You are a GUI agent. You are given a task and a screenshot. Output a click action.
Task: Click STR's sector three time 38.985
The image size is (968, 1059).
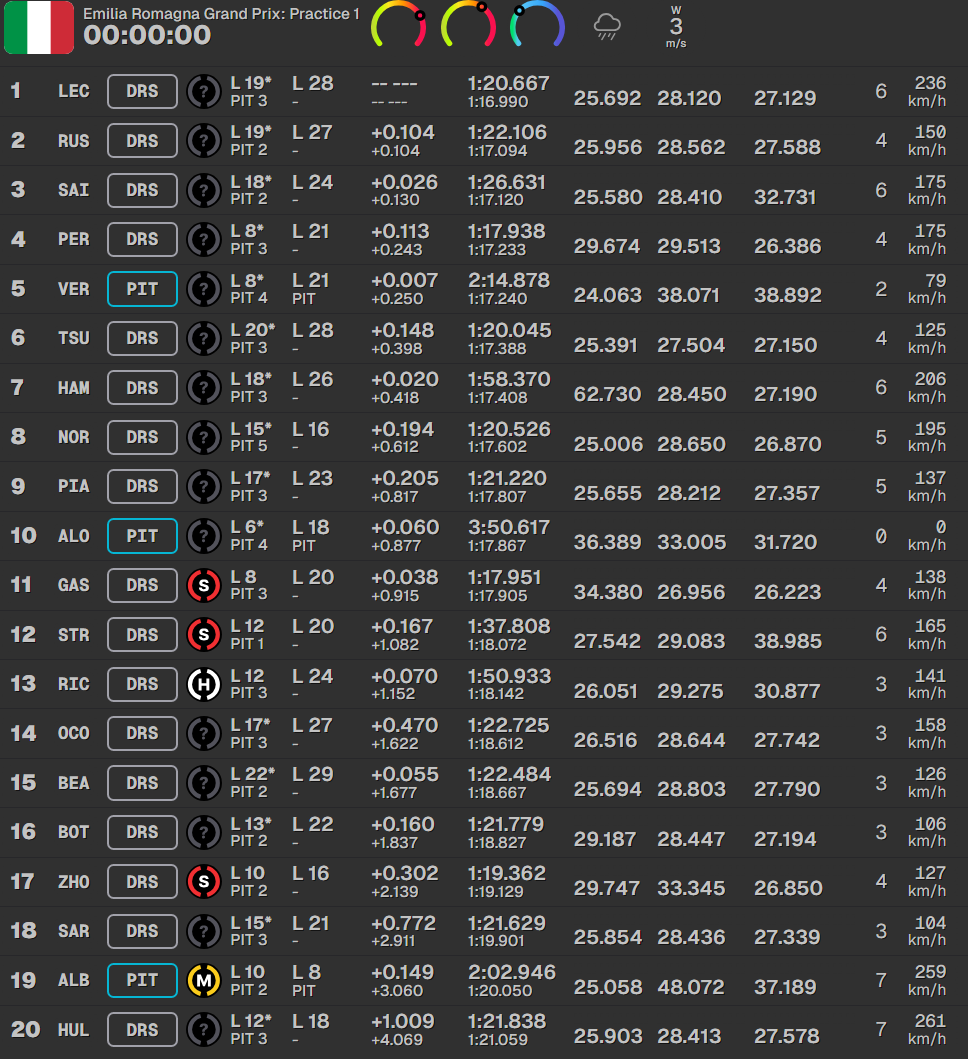click(x=788, y=642)
